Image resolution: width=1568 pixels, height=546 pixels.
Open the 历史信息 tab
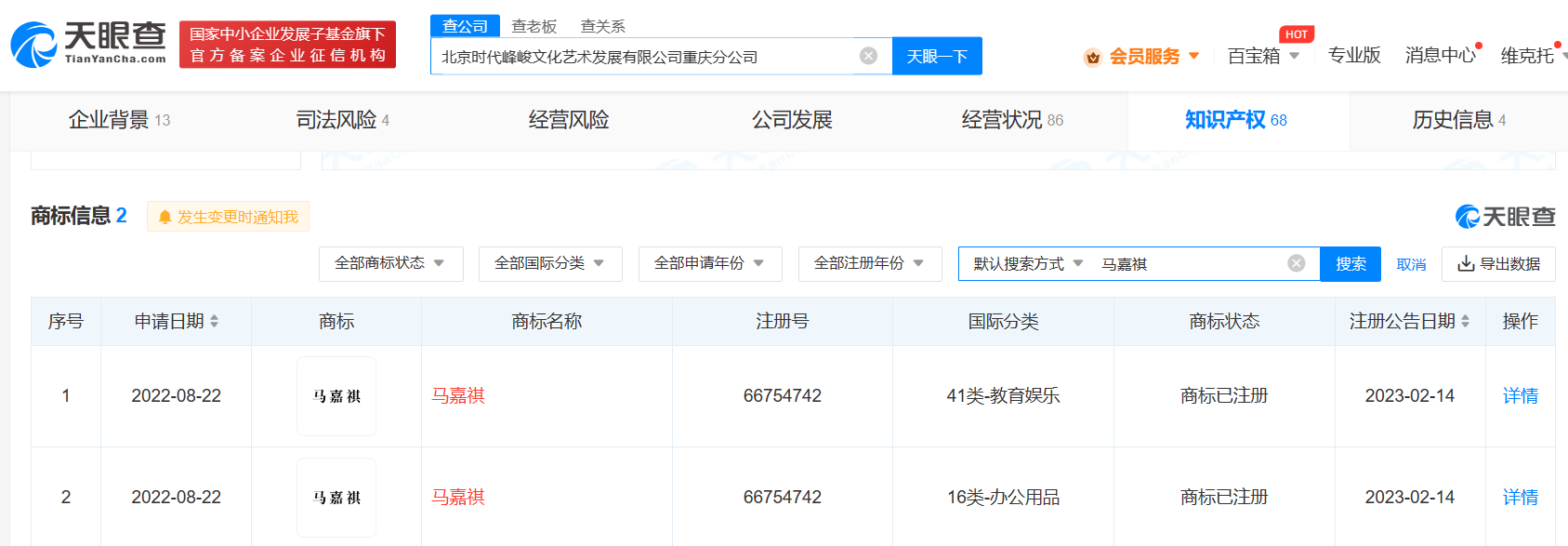pos(1459,120)
